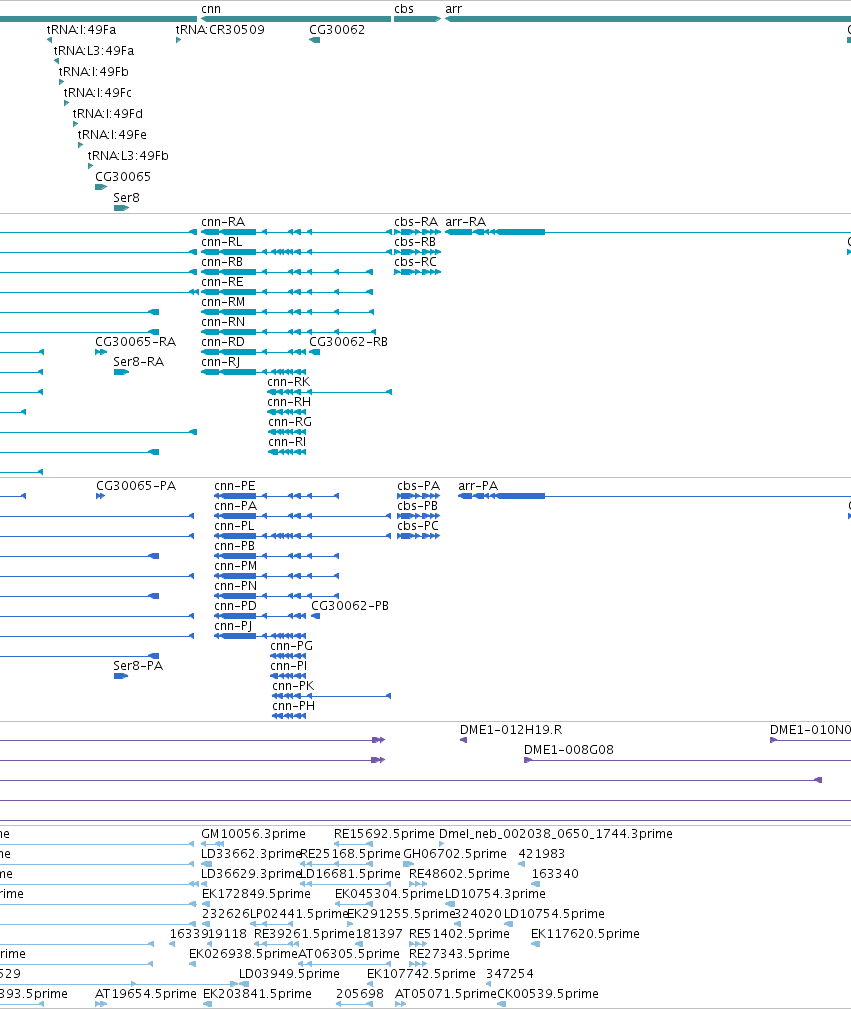Screen dimensions: 851x1009
Task: Select the cnn-PE protein label
Action: [x=234, y=486]
